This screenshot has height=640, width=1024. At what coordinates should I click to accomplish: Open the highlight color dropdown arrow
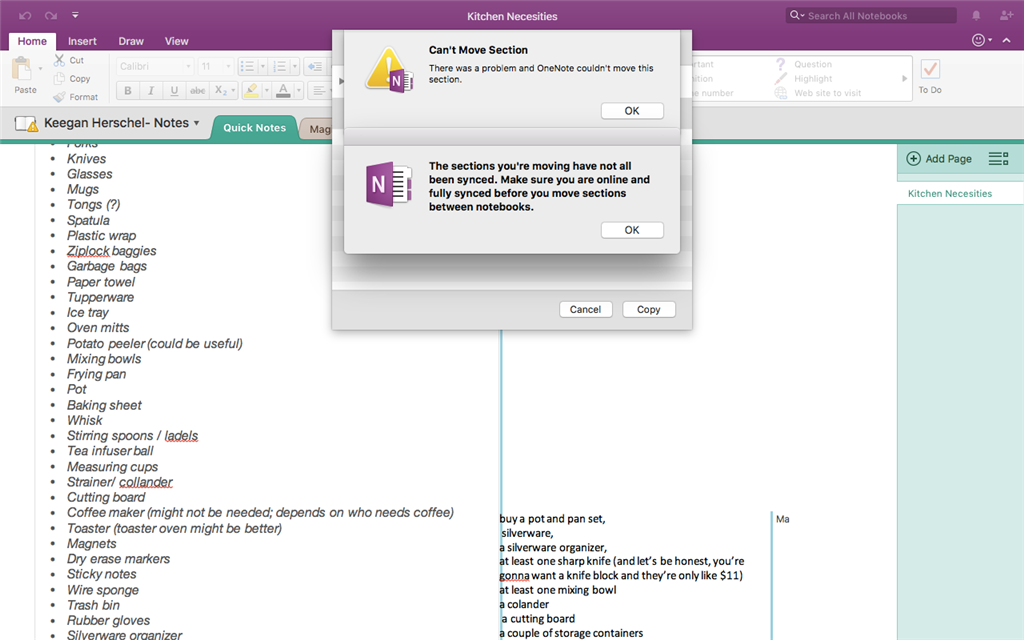266,91
